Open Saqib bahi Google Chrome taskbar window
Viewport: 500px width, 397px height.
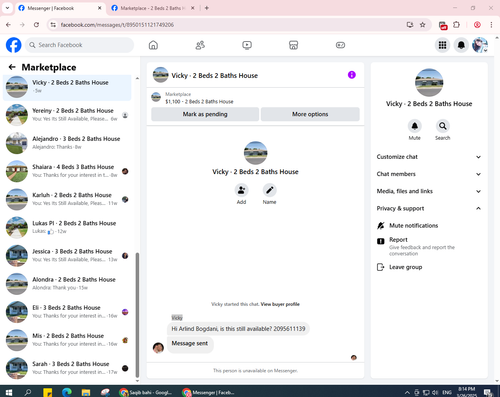(146, 392)
